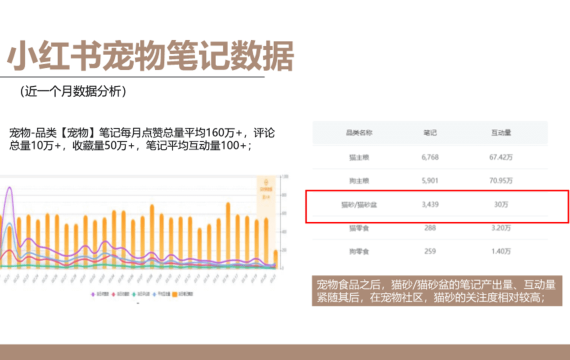
Task: Click the 互动量 column header
Action: [x=501, y=133]
